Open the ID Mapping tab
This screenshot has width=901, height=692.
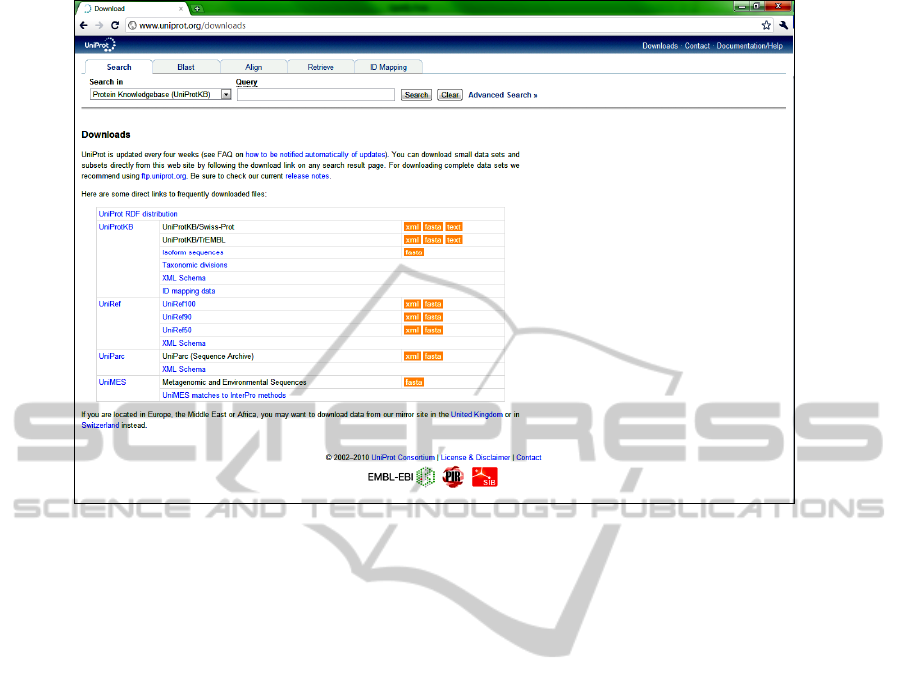[388, 67]
